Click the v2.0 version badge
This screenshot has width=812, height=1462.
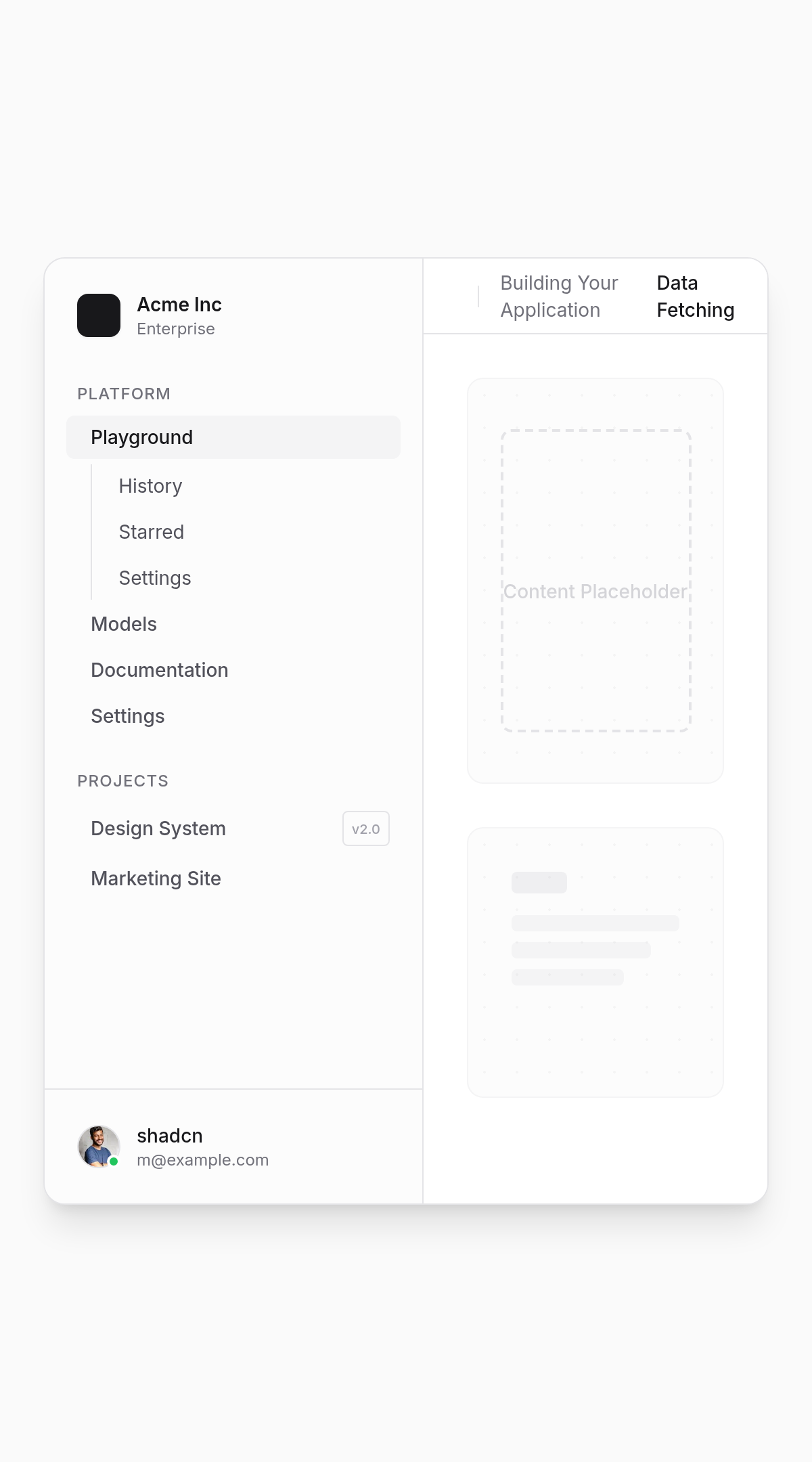pyautogui.click(x=365, y=828)
